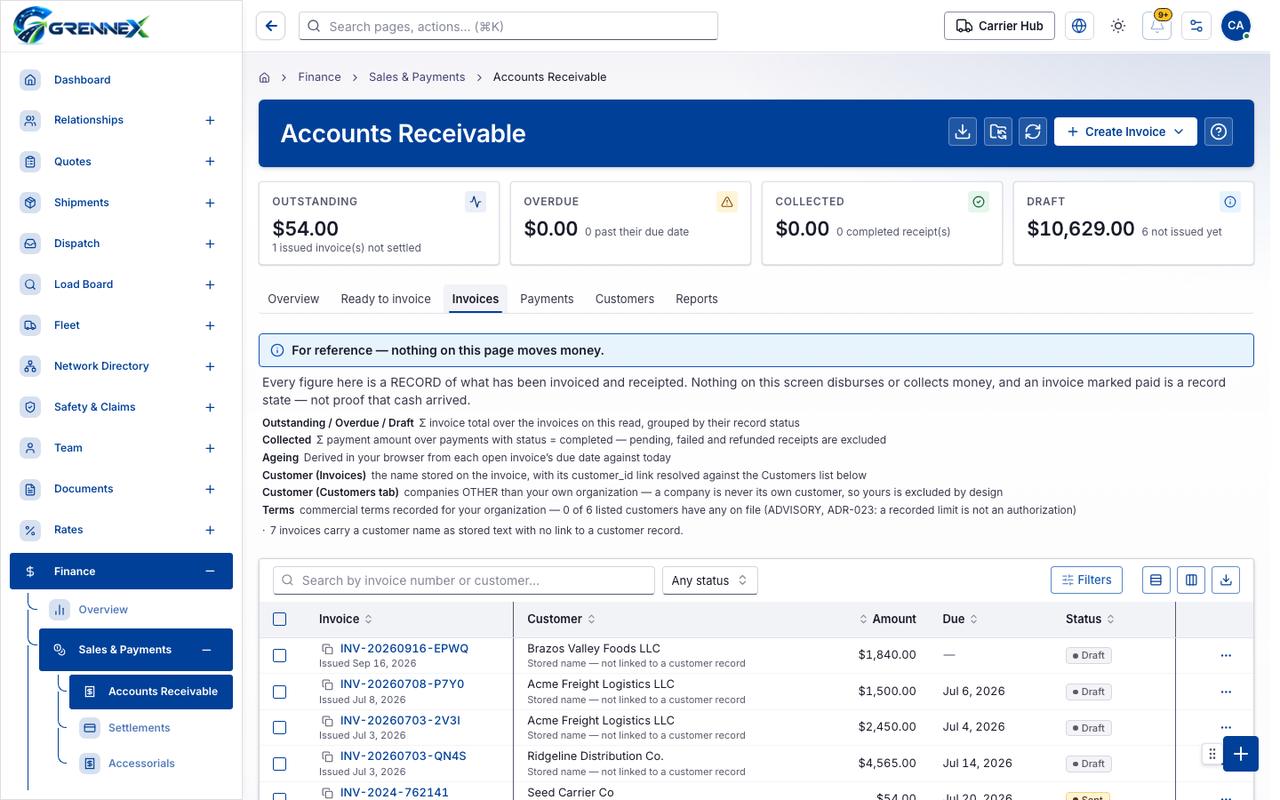Select all invoices with the header checkbox
Viewport: 1280px width, 800px height.
[x=279, y=619]
